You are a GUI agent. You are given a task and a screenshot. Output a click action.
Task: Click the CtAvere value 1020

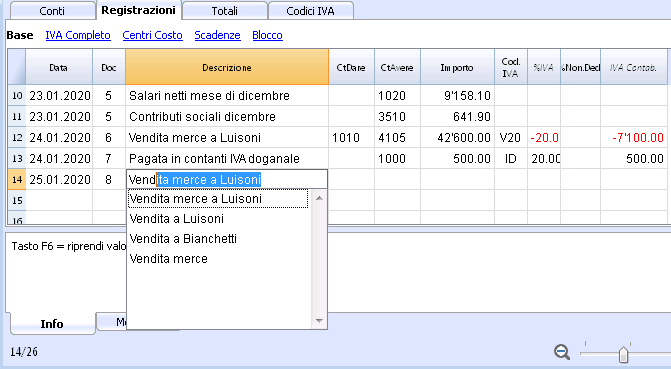coord(398,95)
